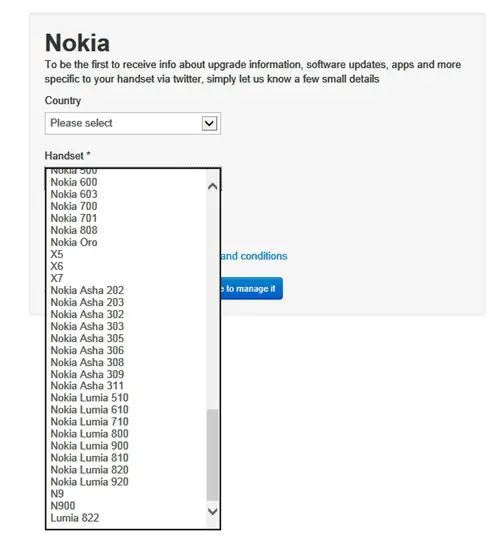Select the X5 handset option
This screenshot has width=500, height=536.
click(126, 254)
